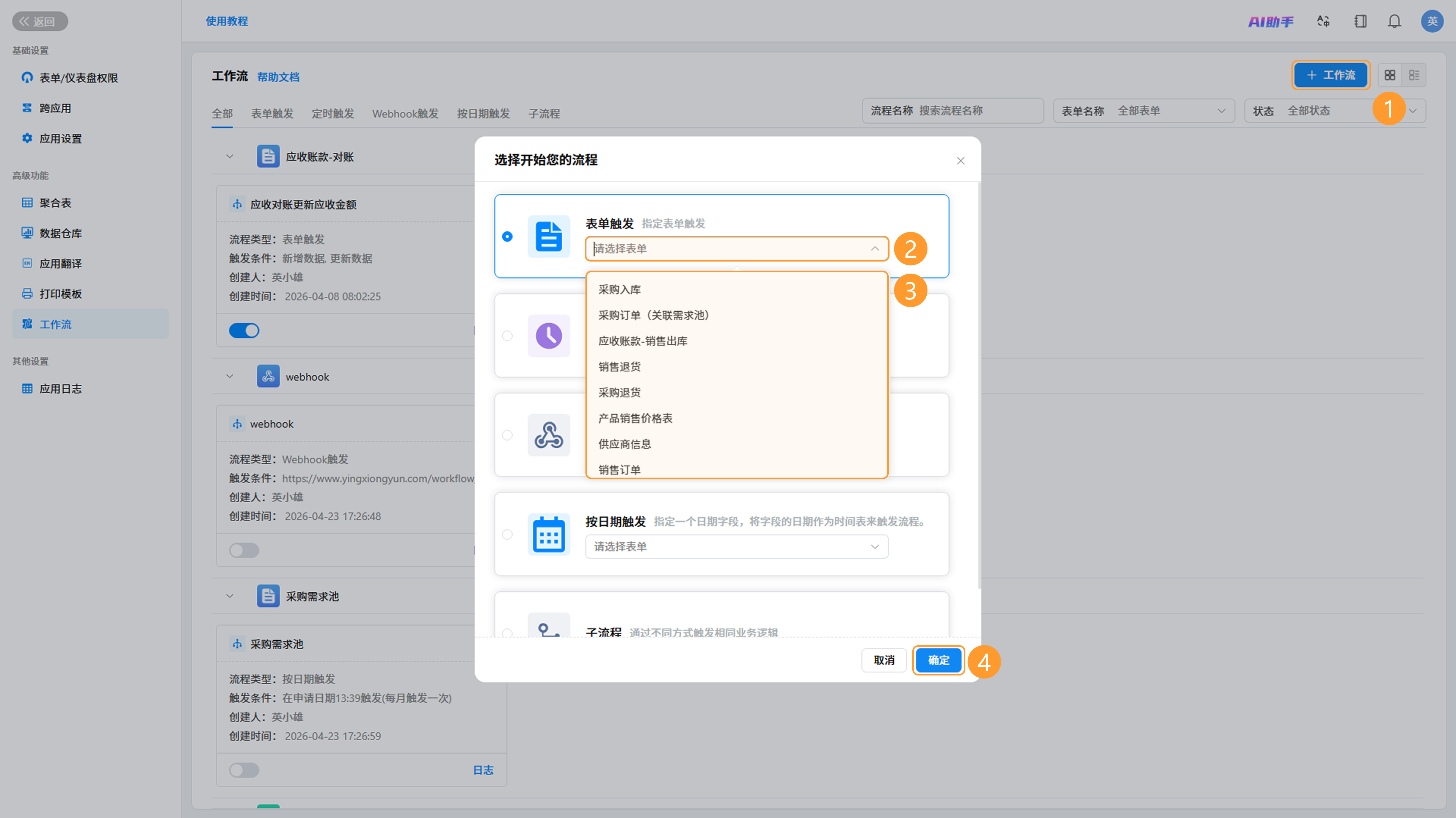Image resolution: width=1456 pixels, height=818 pixels.
Task: Select the 按日期触发 tab
Action: point(483,114)
